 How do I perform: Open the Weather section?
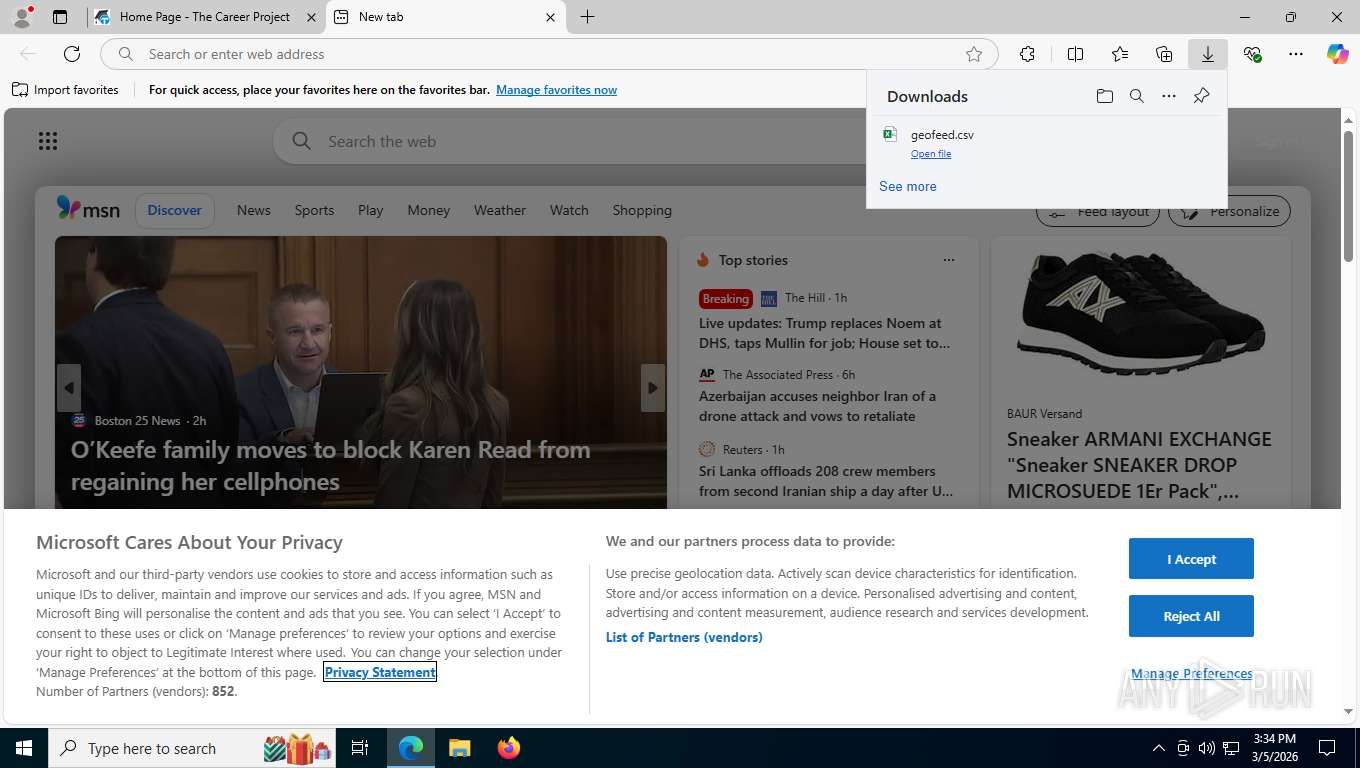click(500, 210)
